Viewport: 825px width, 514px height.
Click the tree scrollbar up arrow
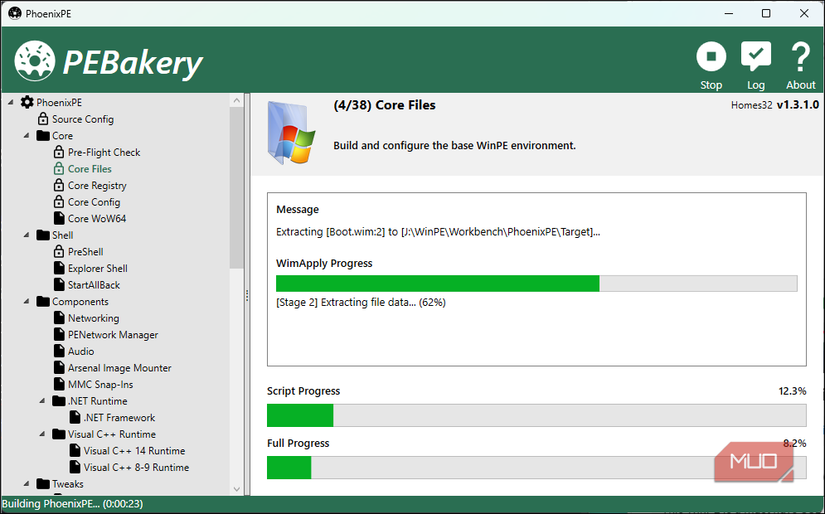pos(236,100)
